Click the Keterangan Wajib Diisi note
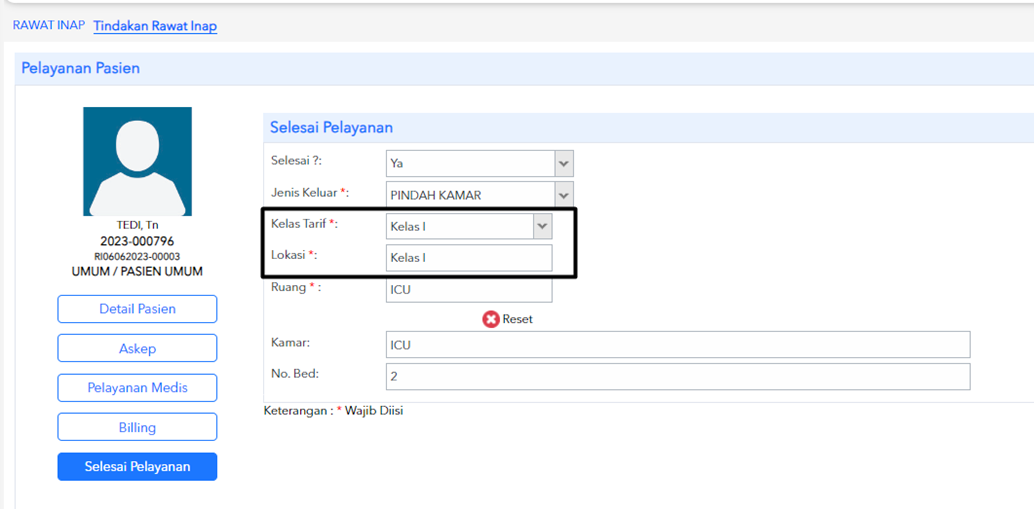The width and height of the screenshot is (1034, 509). point(333,411)
